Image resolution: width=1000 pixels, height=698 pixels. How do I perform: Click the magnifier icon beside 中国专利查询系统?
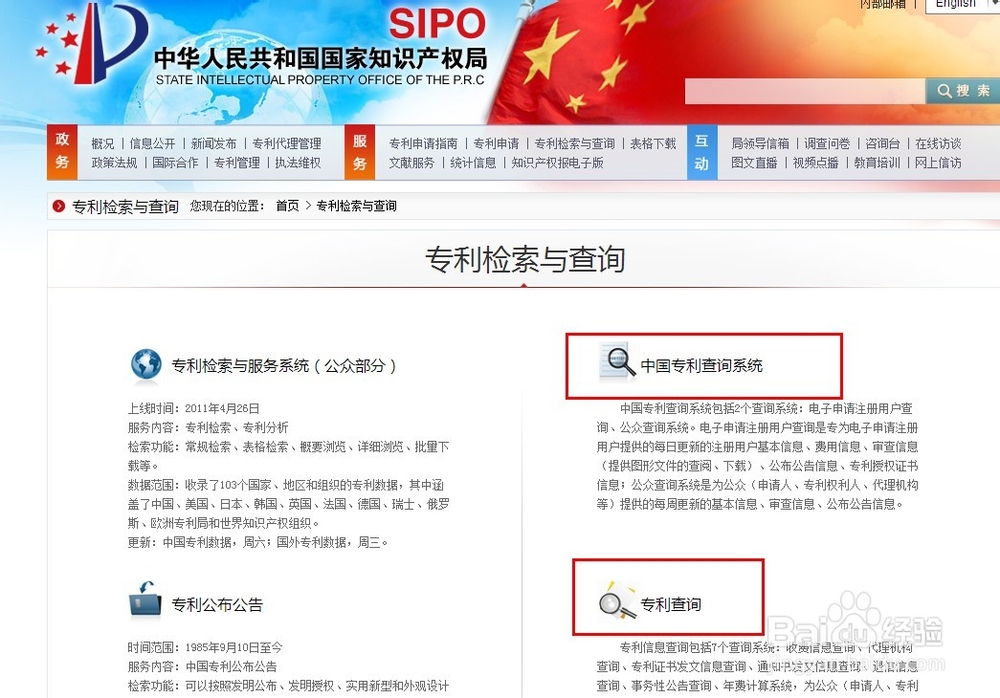point(617,361)
